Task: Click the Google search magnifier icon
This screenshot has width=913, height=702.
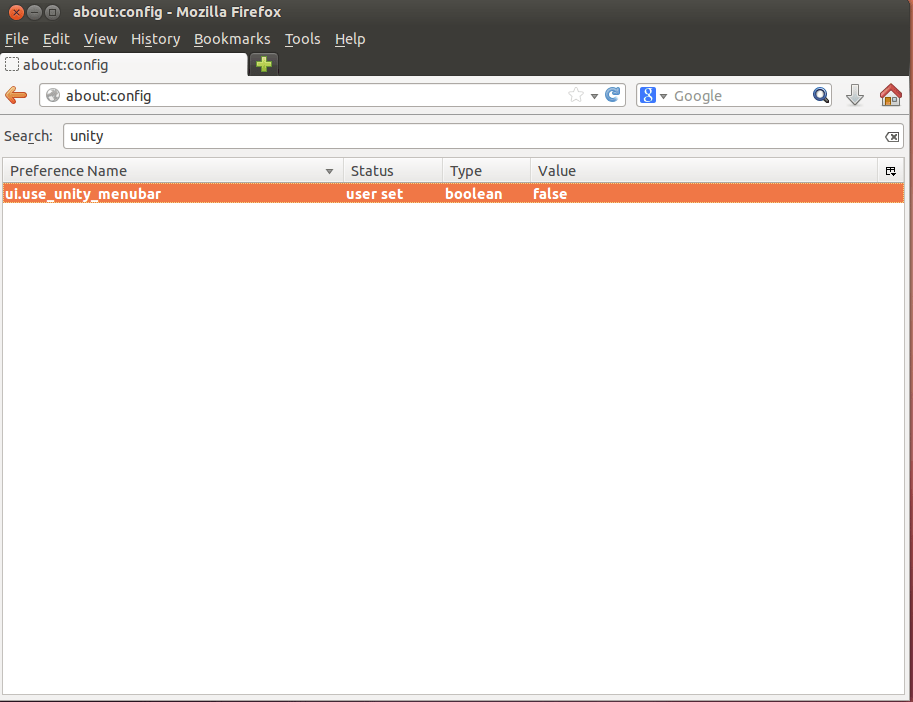Action: (x=820, y=95)
